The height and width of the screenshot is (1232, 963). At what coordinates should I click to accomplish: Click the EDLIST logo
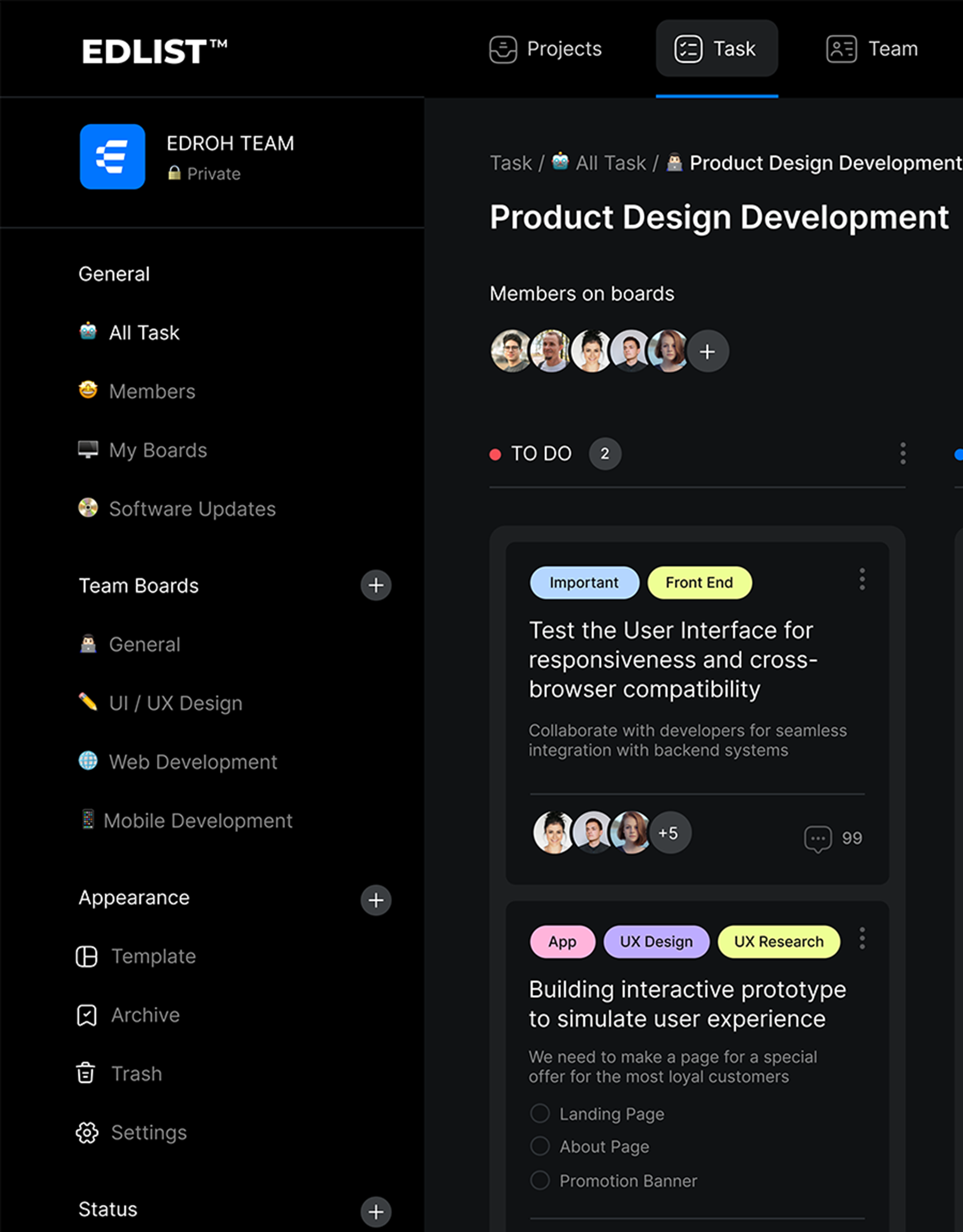155,51
